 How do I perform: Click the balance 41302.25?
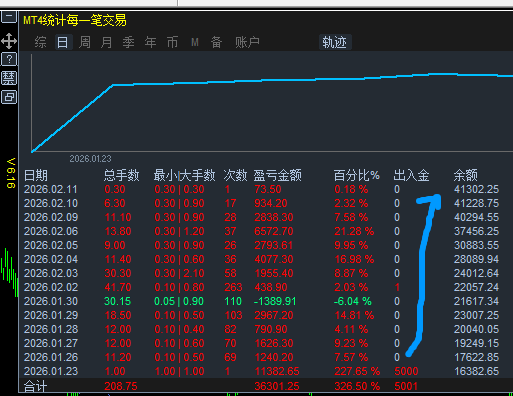pyautogui.click(x=476, y=189)
